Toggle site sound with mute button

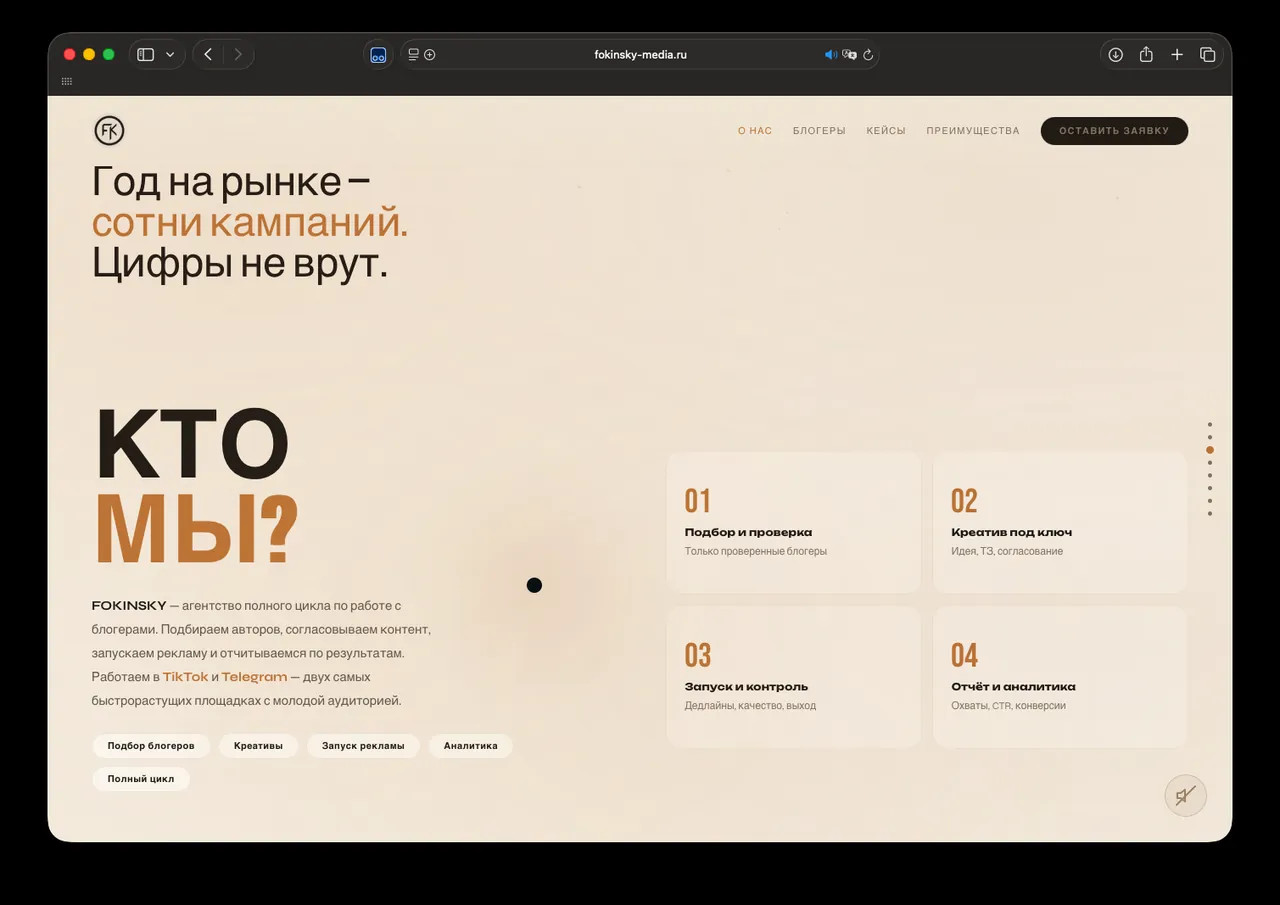pyautogui.click(x=1185, y=796)
